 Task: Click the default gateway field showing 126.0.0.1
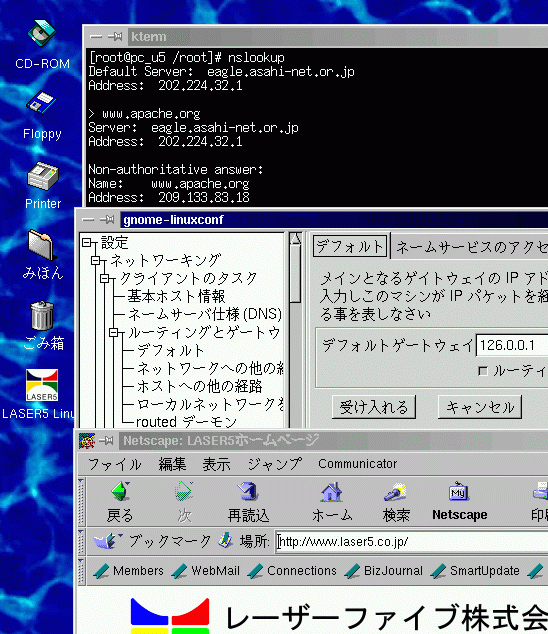tap(512, 346)
